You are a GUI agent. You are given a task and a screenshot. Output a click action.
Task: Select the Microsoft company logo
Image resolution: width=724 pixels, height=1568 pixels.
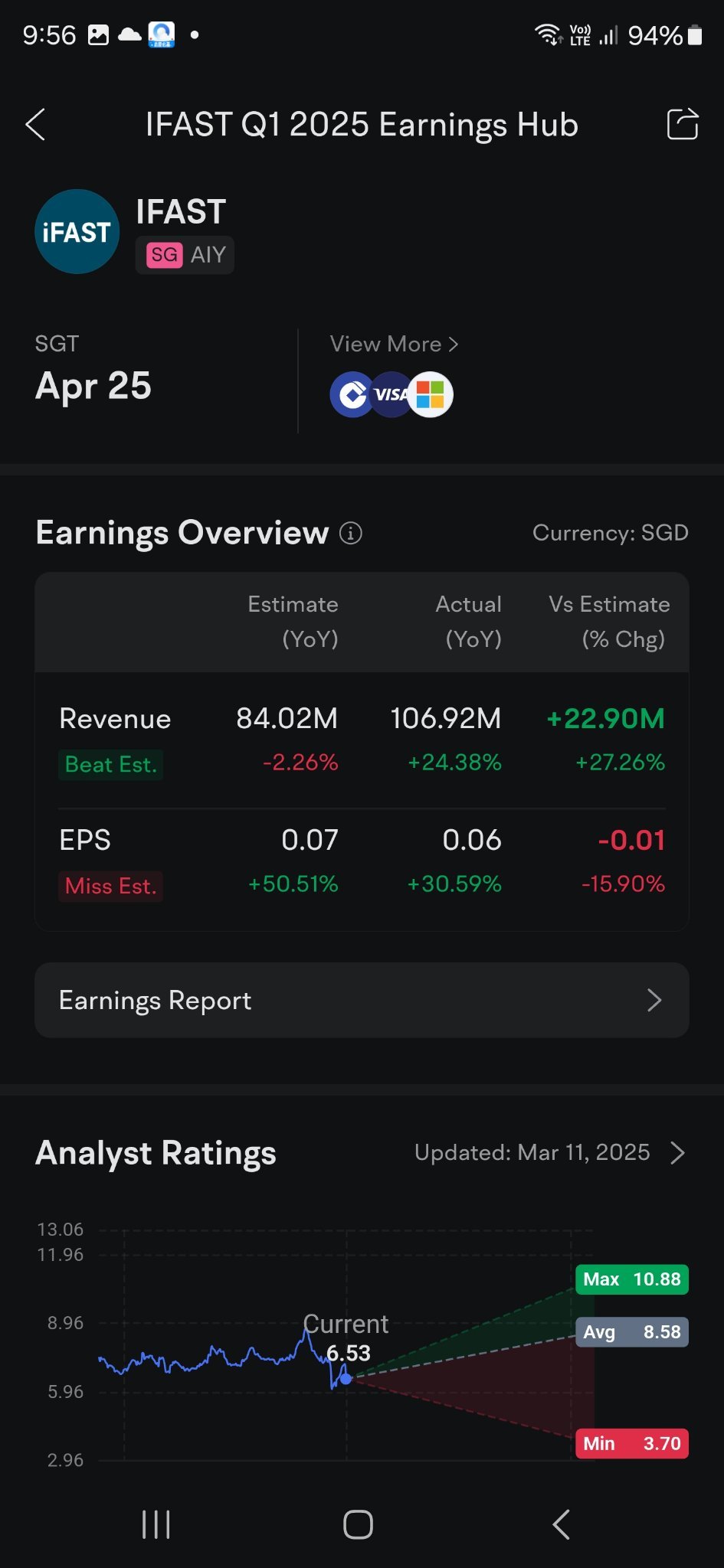coord(431,395)
